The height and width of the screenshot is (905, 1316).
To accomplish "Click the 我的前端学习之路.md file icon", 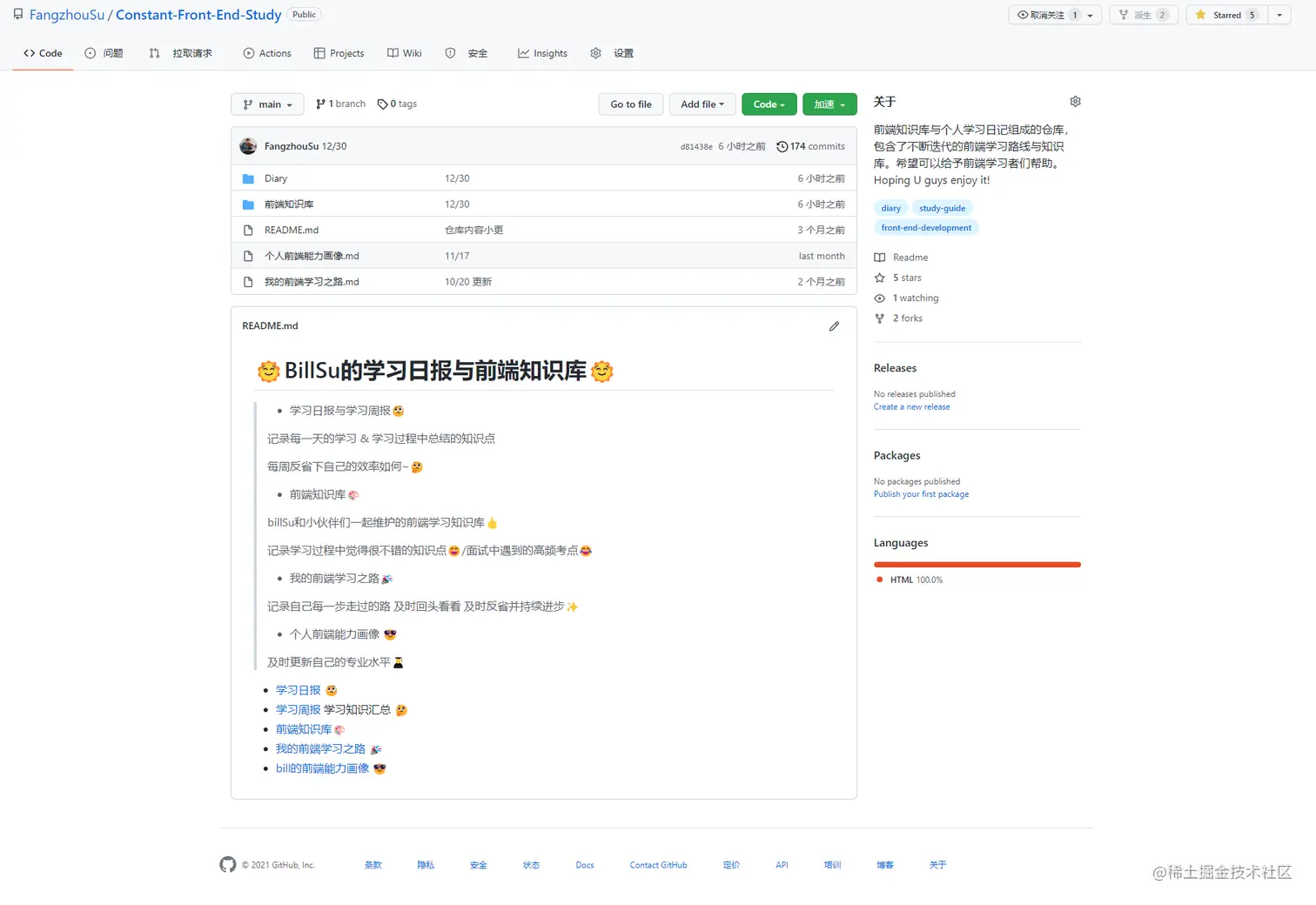I will (248, 282).
